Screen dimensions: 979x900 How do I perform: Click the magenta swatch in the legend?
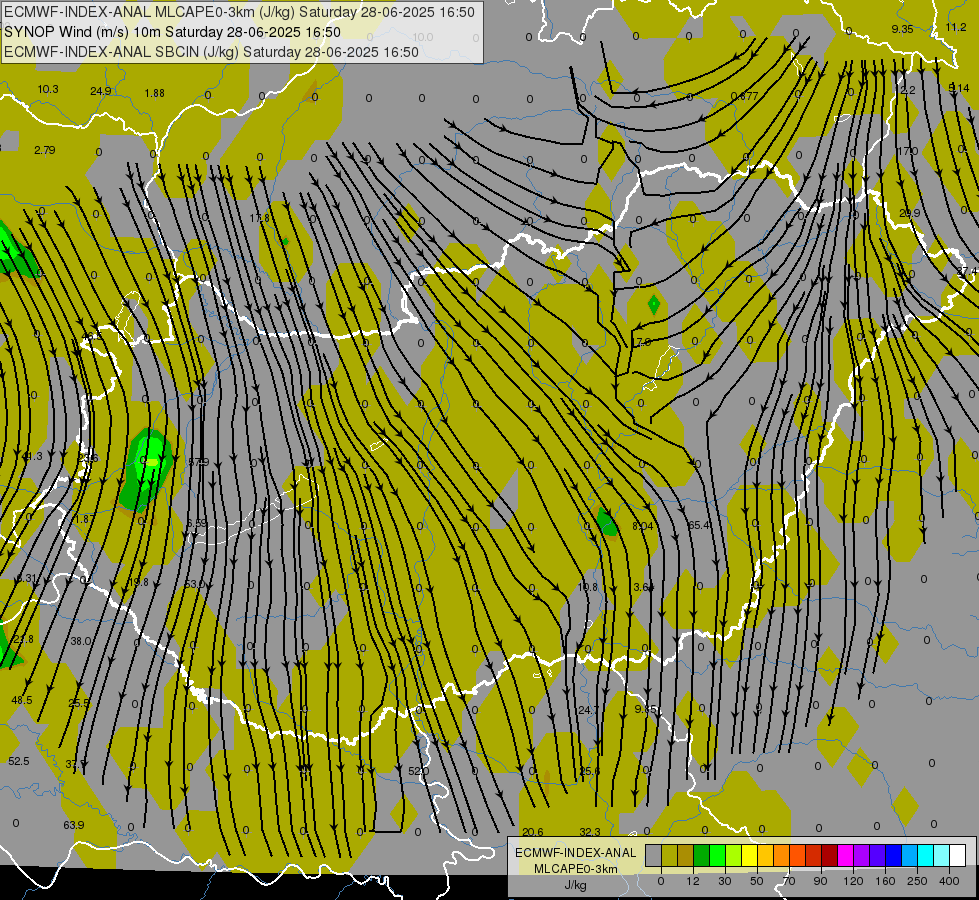846,856
